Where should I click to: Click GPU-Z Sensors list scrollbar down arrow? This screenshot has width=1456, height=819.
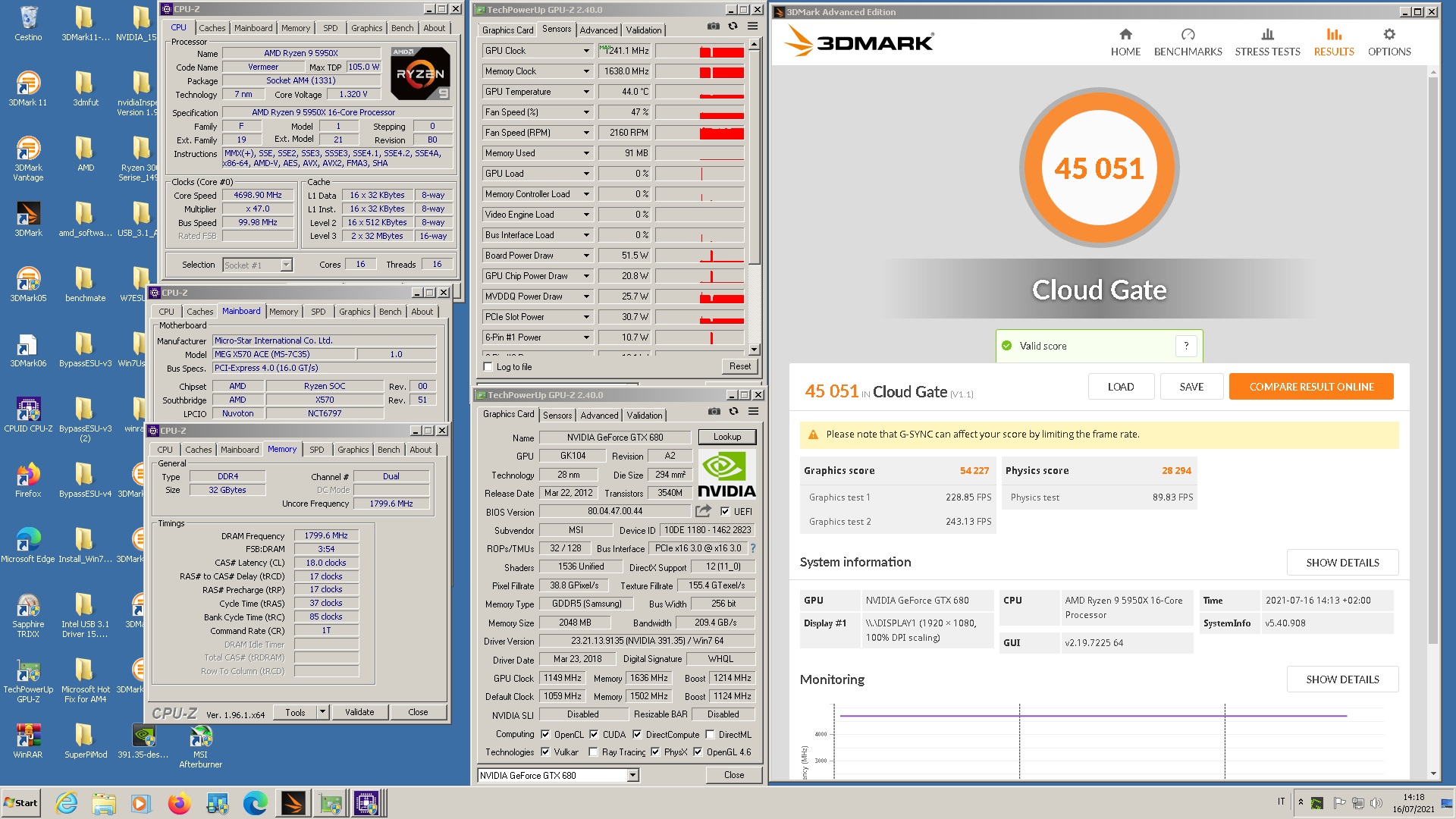click(754, 350)
